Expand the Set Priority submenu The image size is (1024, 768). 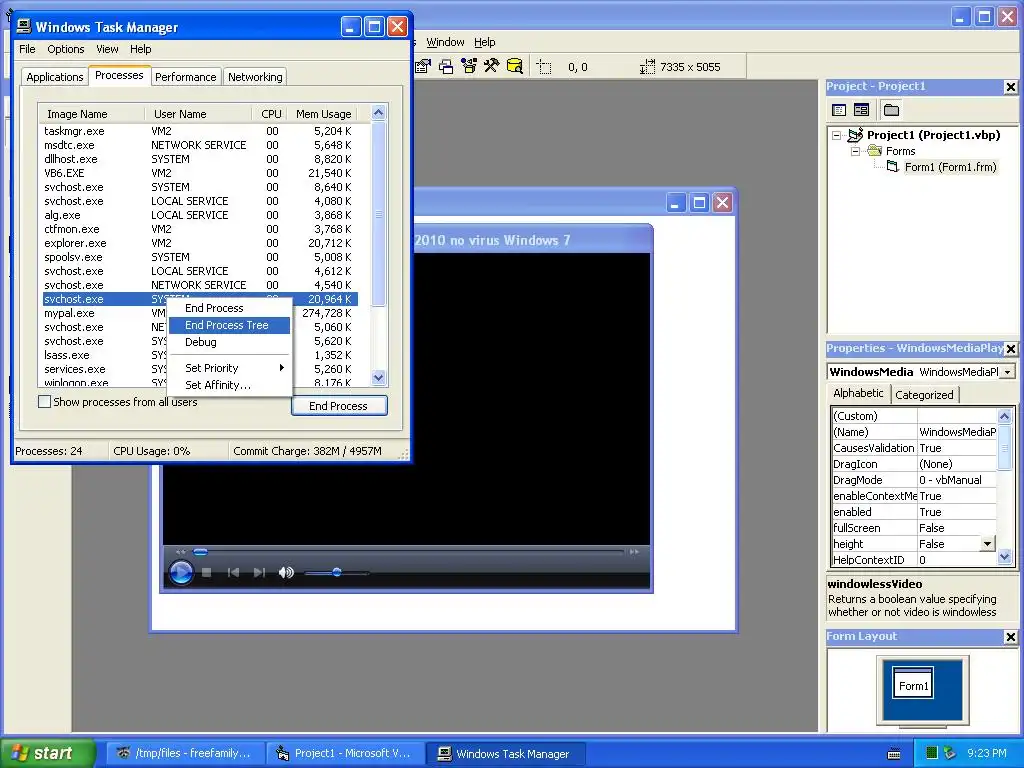(x=229, y=368)
